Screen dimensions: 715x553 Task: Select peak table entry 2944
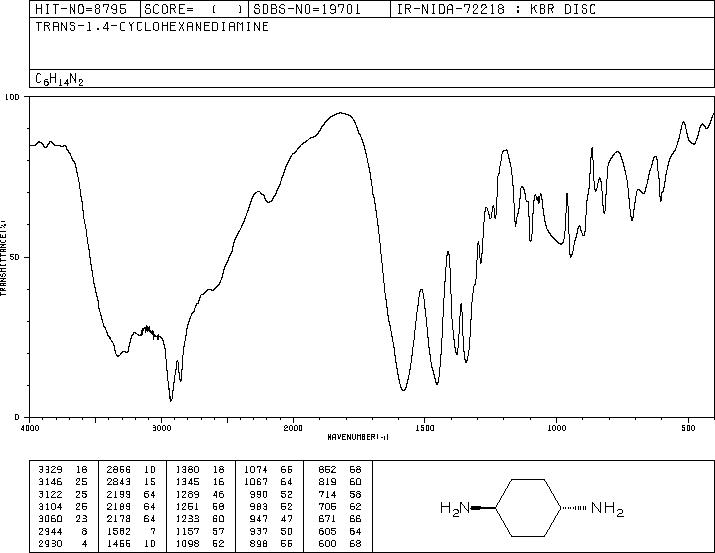click(x=51, y=531)
